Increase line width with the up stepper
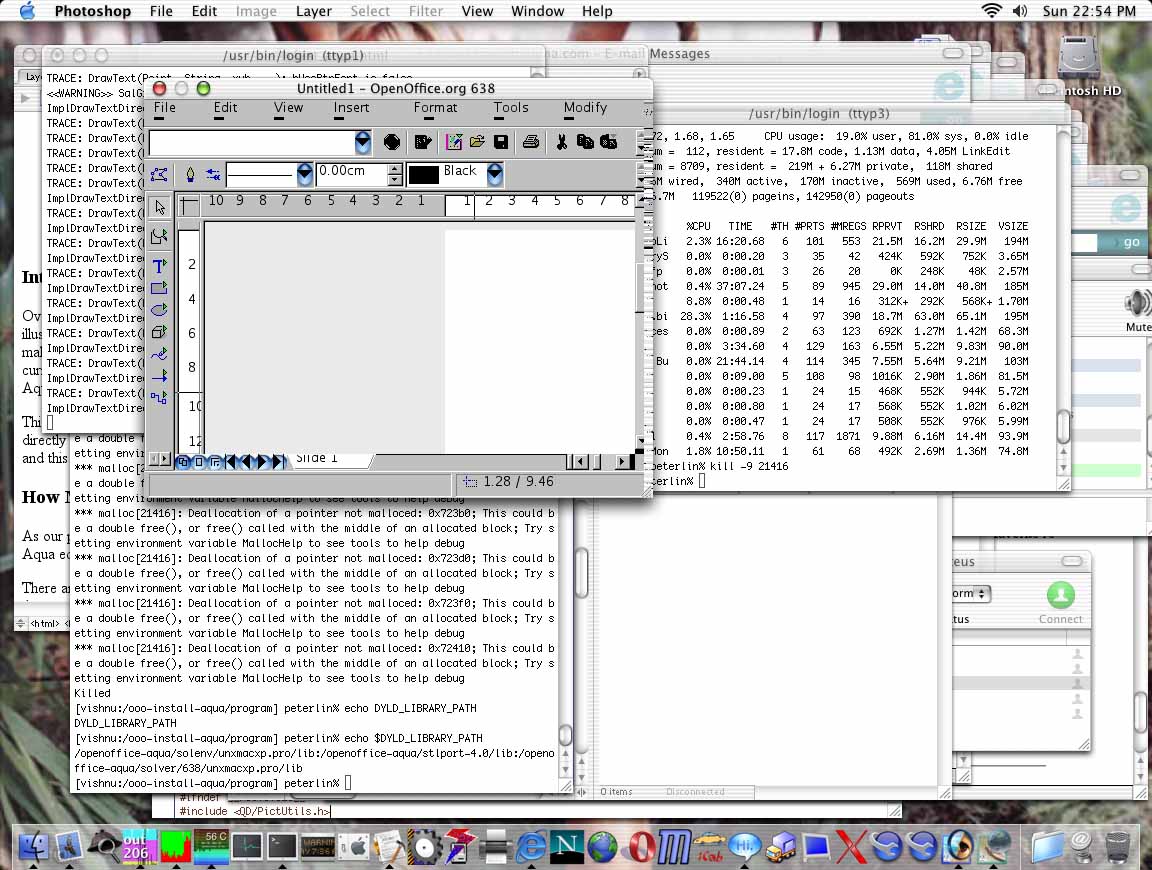The image size is (1152, 870). coord(395,169)
